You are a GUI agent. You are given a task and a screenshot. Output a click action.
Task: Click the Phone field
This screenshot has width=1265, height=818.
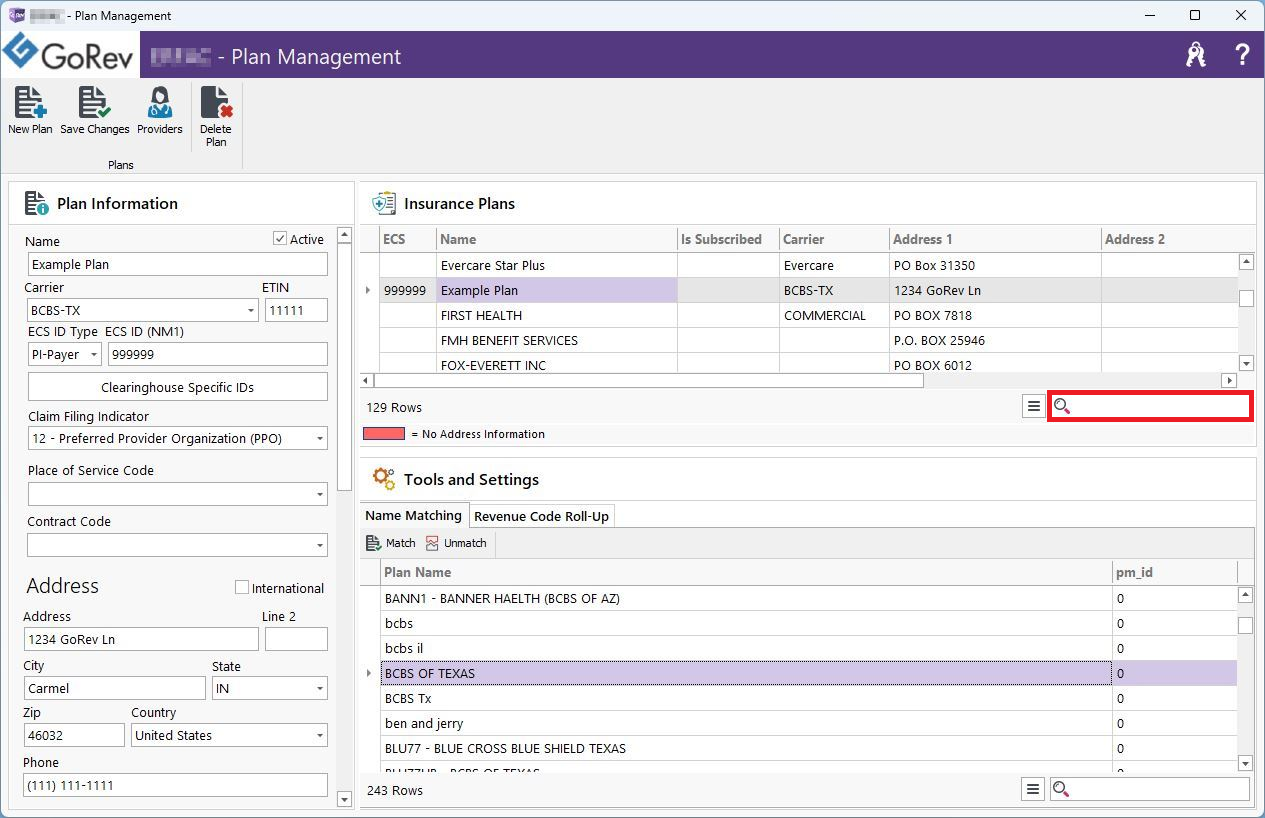[176, 785]
